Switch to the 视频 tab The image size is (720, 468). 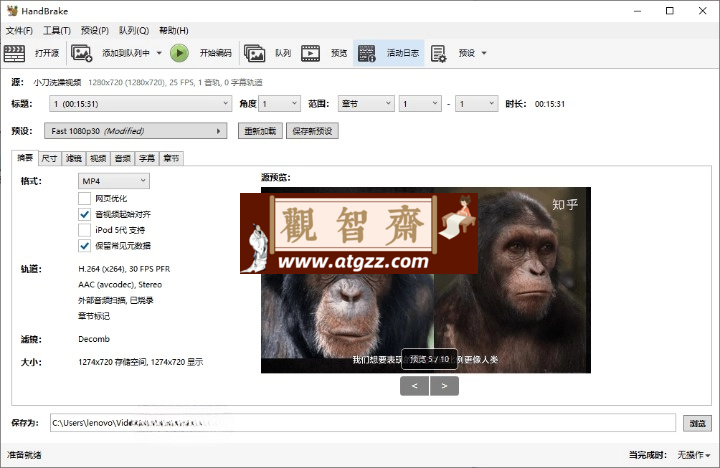98,158
